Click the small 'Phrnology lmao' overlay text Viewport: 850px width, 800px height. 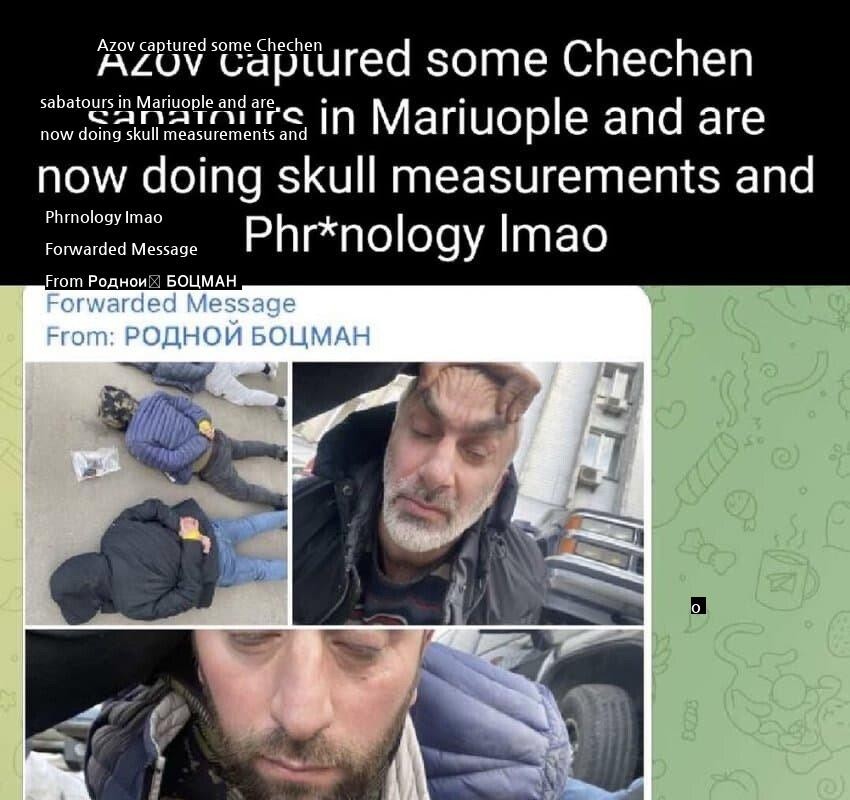click(104, 217)
